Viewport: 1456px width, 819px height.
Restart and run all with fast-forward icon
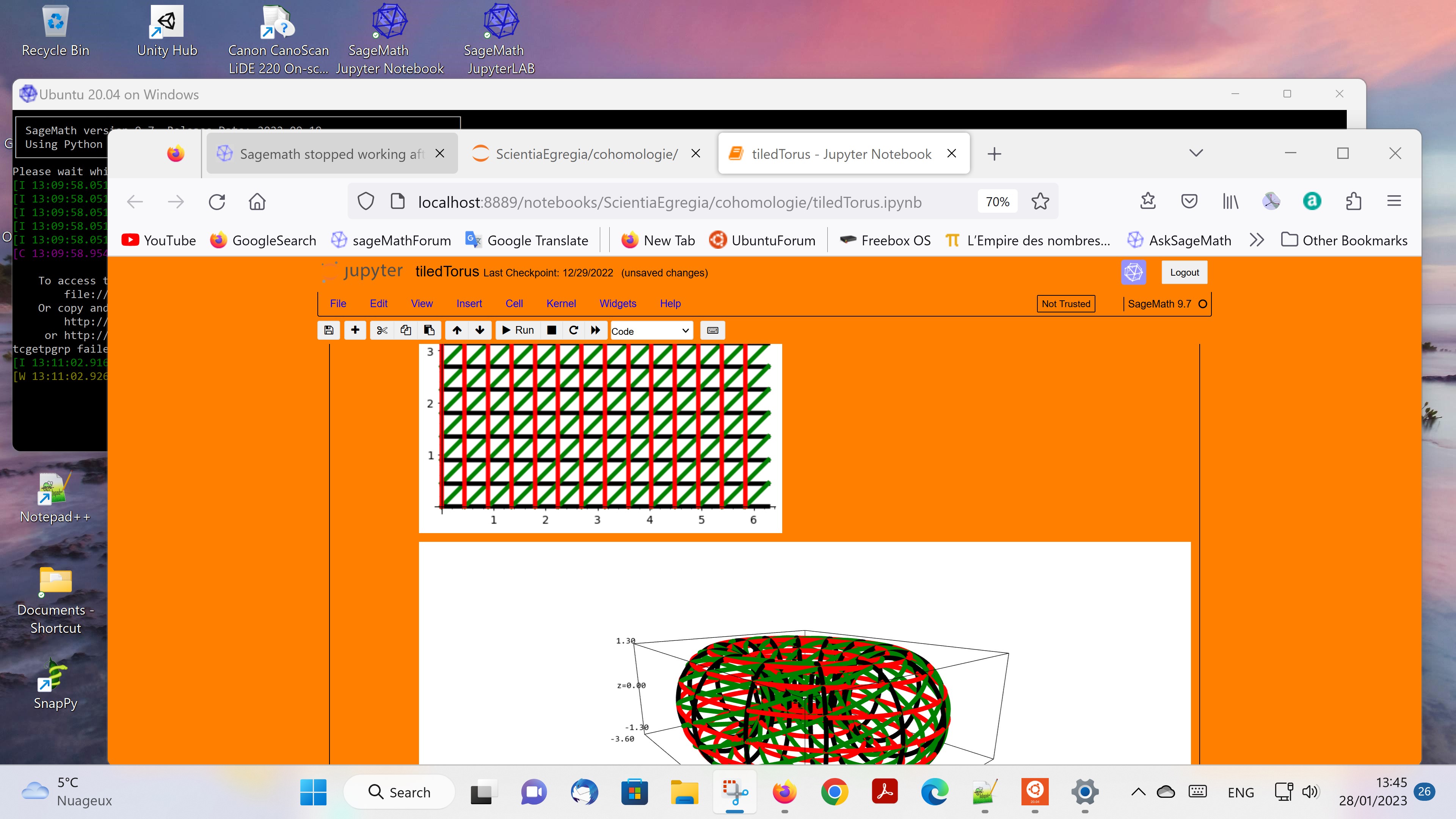click(x=595, y=330)
